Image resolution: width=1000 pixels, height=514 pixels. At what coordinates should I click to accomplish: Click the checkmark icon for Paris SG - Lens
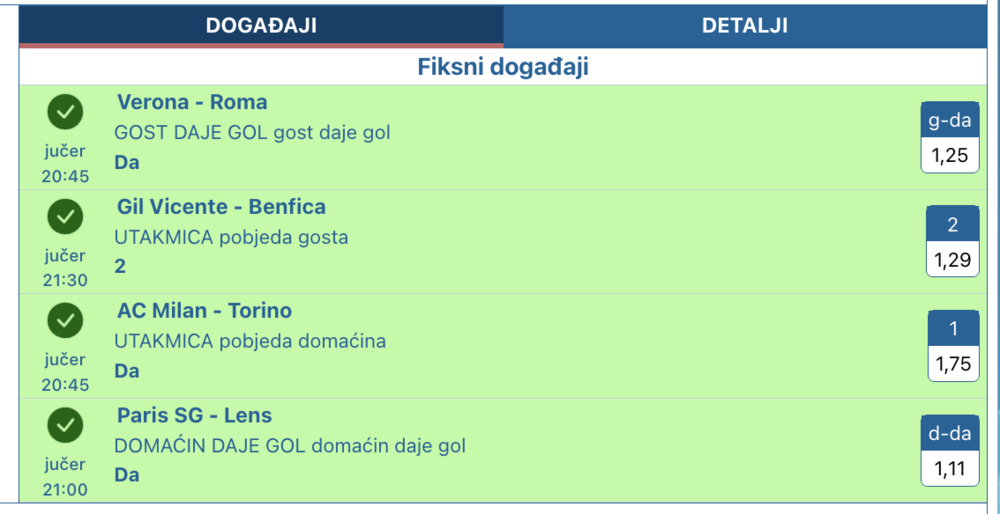65,425
